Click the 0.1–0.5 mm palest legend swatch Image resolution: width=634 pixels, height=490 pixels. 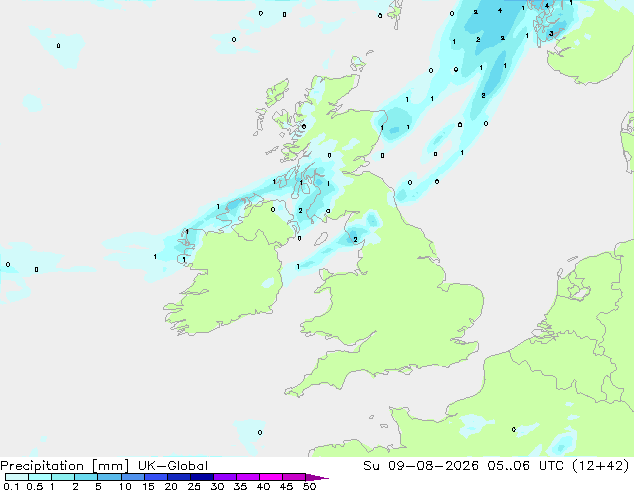pos(17,477)
